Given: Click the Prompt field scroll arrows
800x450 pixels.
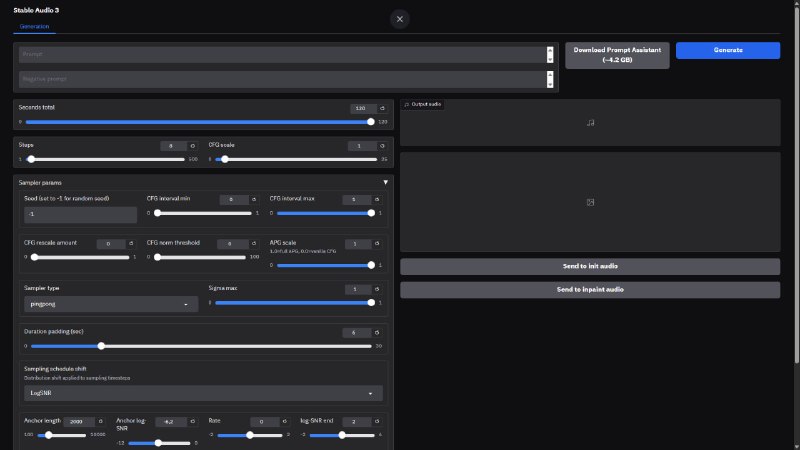Looking at the screenshot, I should coord(549,55).
